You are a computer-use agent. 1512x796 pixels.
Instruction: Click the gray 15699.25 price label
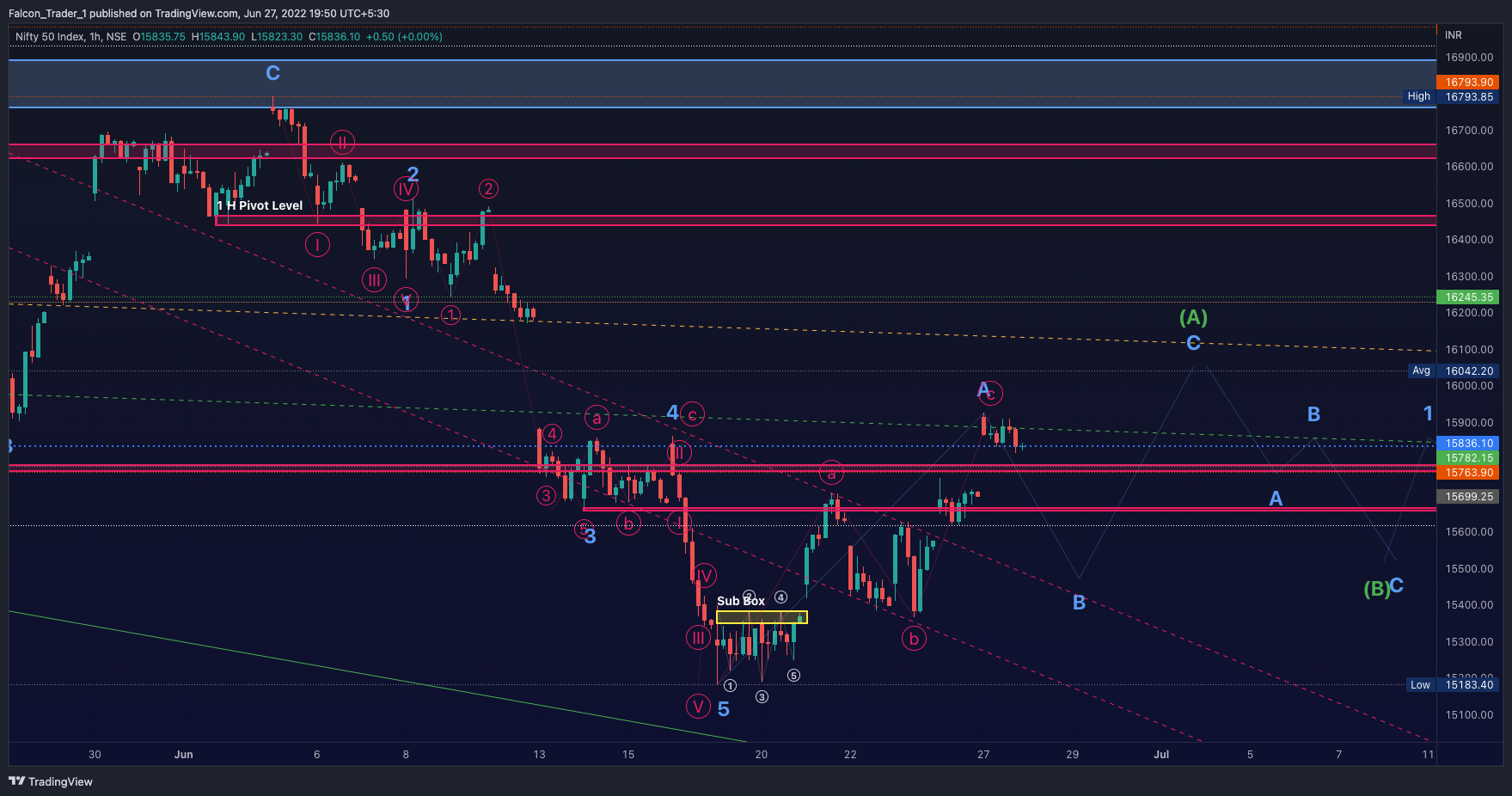tap(1468, 497)
